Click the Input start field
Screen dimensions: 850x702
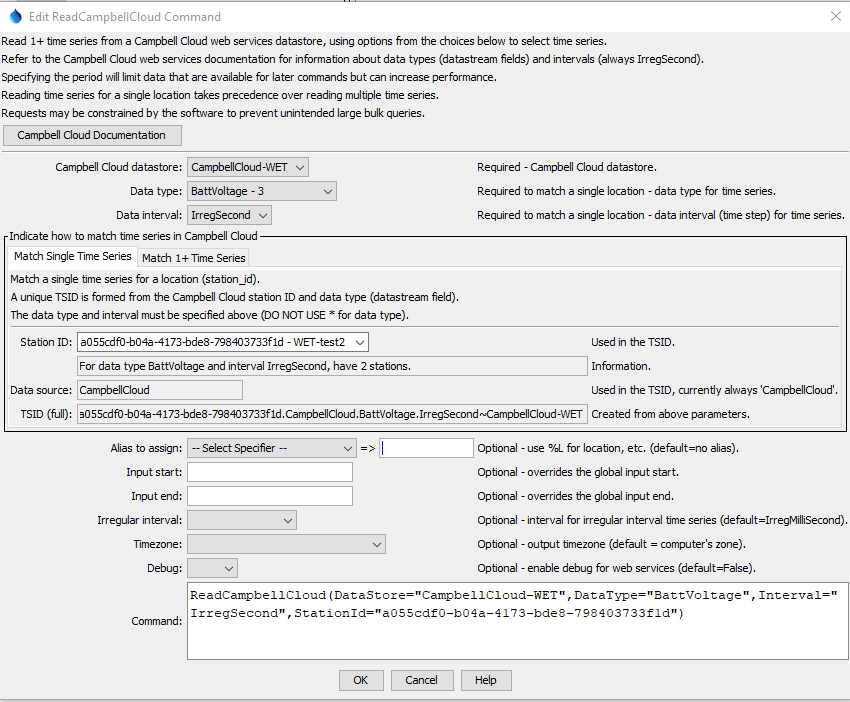coord(269,472)
